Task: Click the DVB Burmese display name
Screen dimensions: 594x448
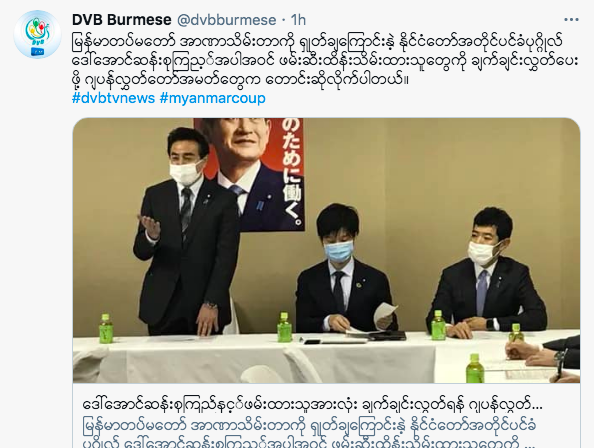Action: (x=122, y=20)
